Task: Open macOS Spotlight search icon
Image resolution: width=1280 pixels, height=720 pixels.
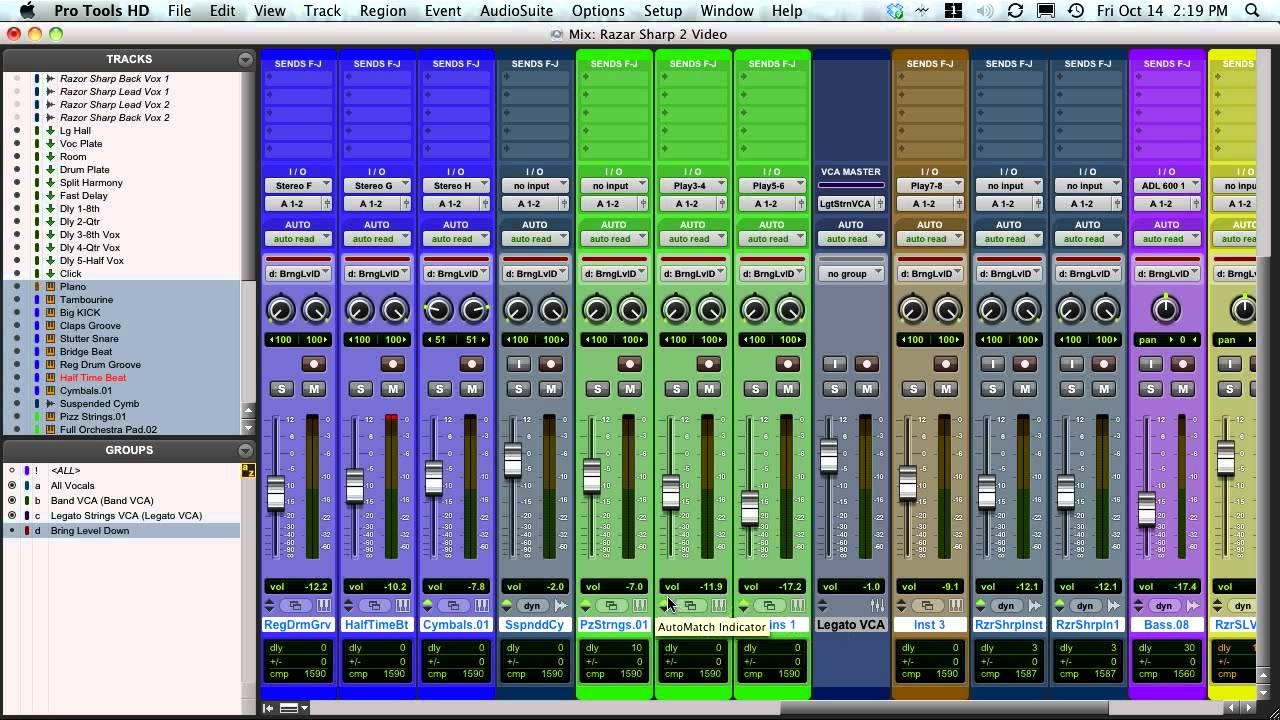Action: pyautogui.click(x=1254, y=11)
